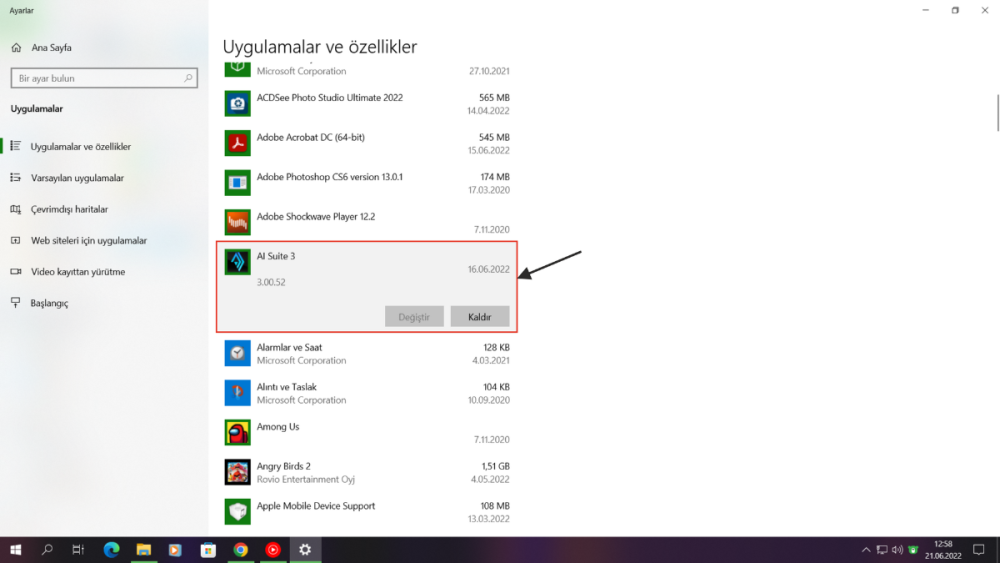Click the Adobe Shockwave Player icon
The height and width of the screenshot is (563, 1000).
tap(237, 223)
